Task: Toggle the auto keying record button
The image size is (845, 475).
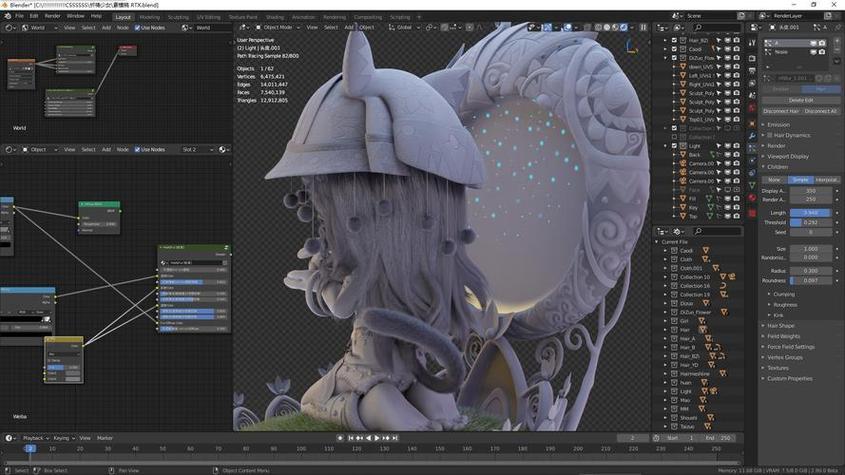Action: click(x=340, y=438)
